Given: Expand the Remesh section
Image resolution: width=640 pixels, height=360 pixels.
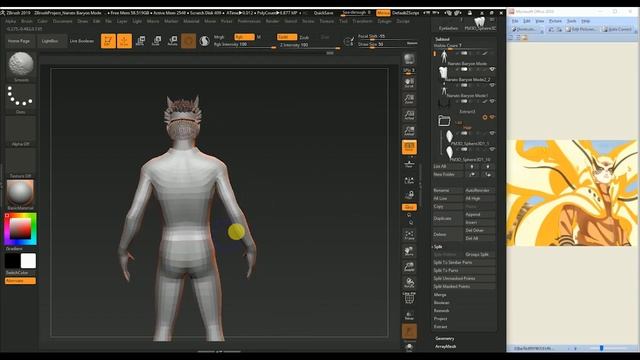Looking at the screenshot, I should [441, 311].
